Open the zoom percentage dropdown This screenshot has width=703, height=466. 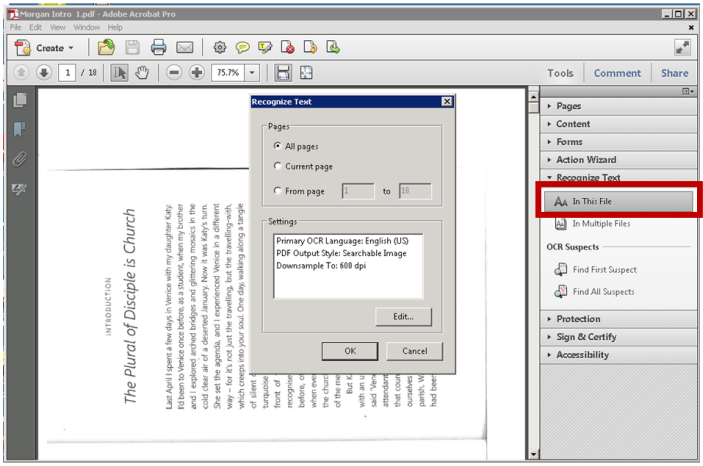(x=251, y=73)
